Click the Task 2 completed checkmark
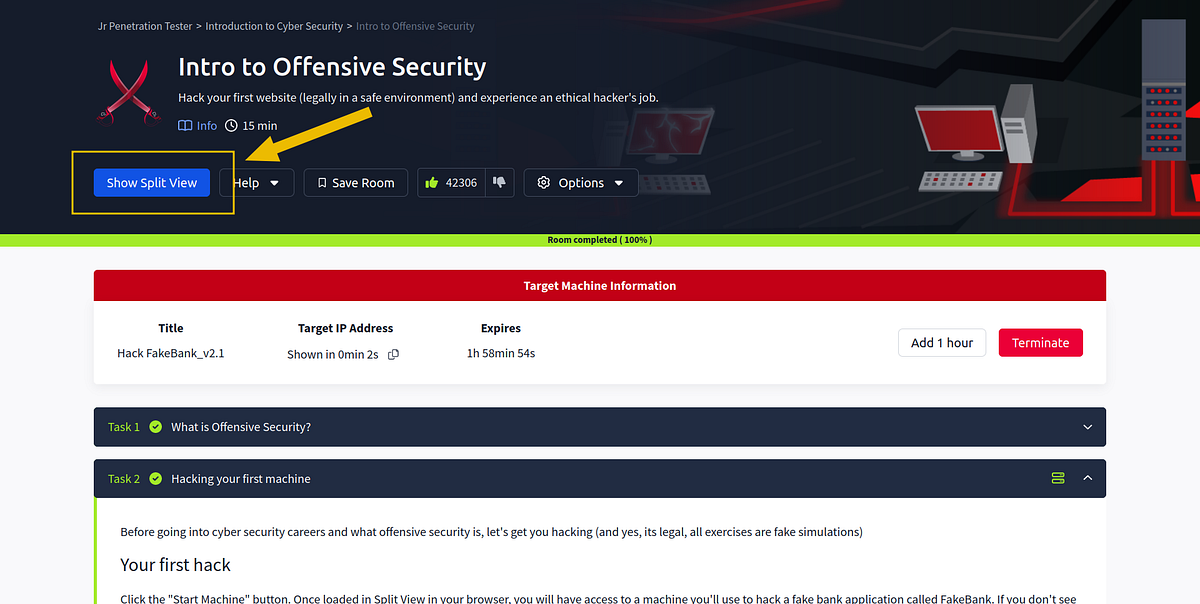 155,478
